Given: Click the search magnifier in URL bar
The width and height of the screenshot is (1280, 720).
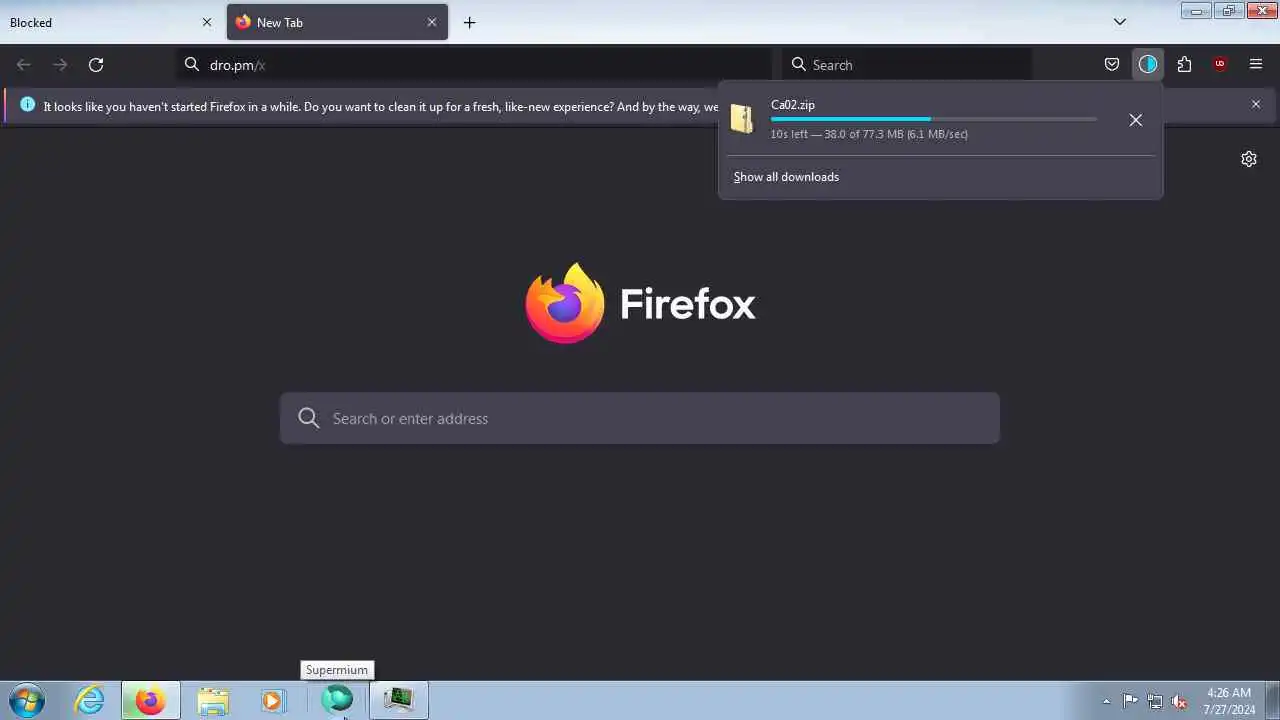Looking at the screenshot, I should coord(192,65).
